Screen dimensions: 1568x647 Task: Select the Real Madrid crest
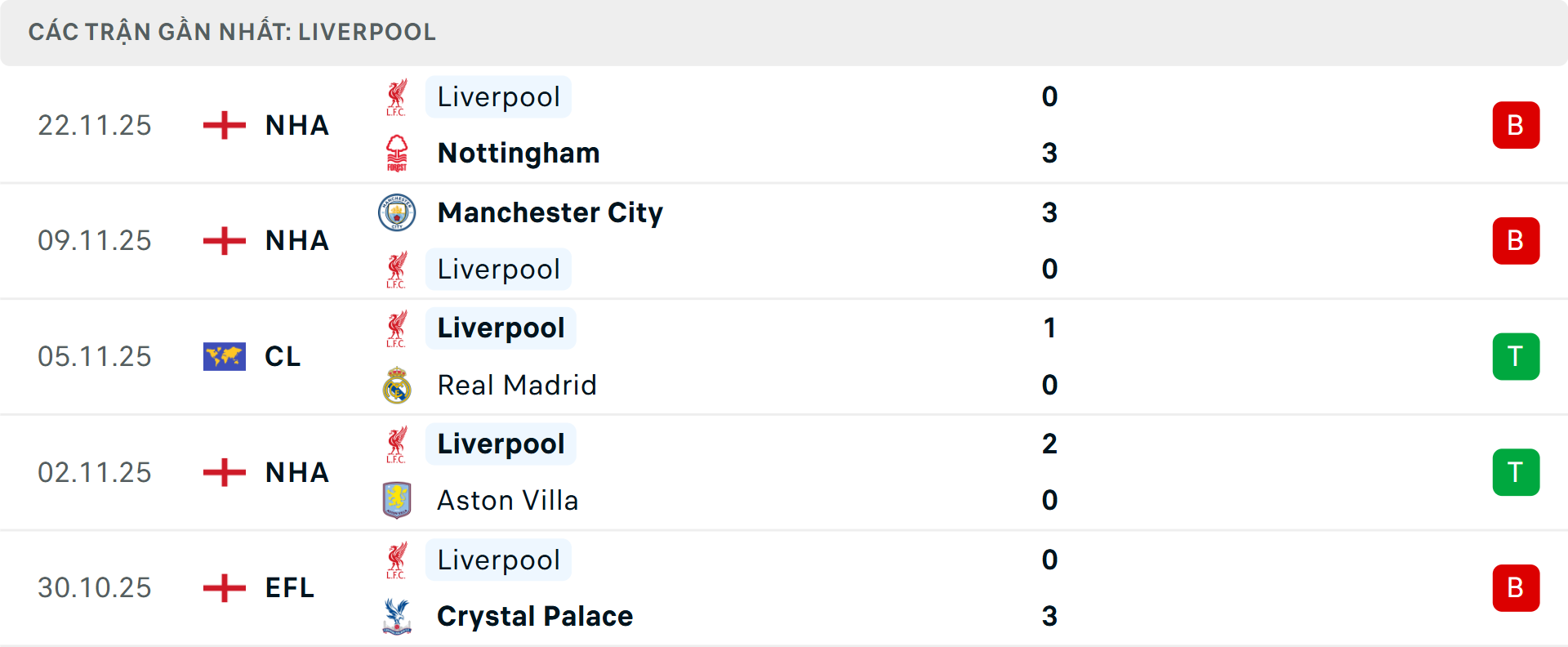(398, 385)
